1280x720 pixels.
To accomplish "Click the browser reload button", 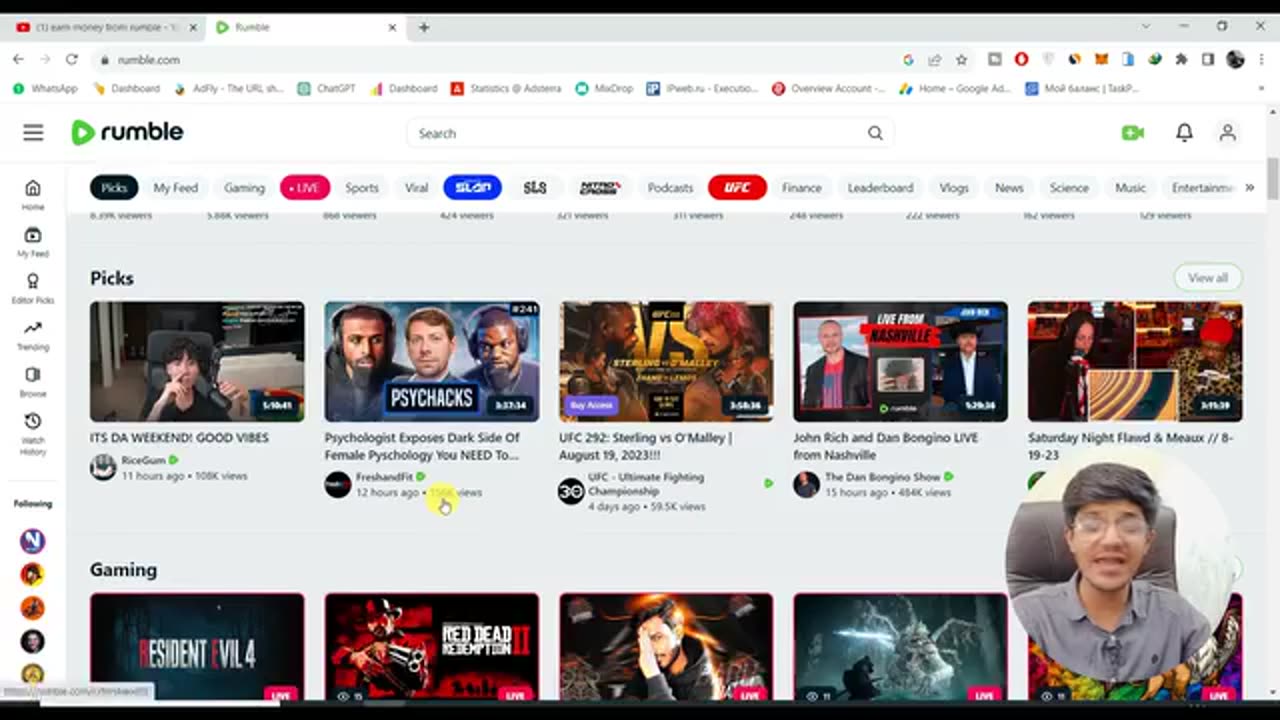I will point(71,60).
